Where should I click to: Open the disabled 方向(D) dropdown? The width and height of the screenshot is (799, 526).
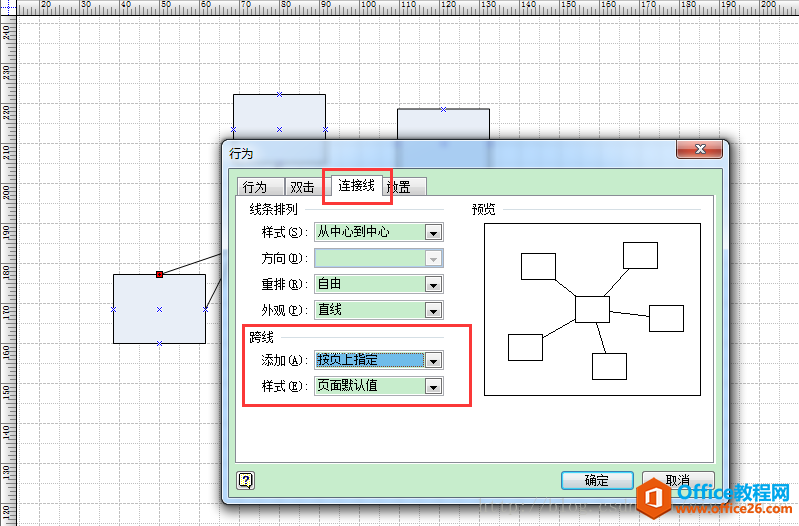[379, 258]
